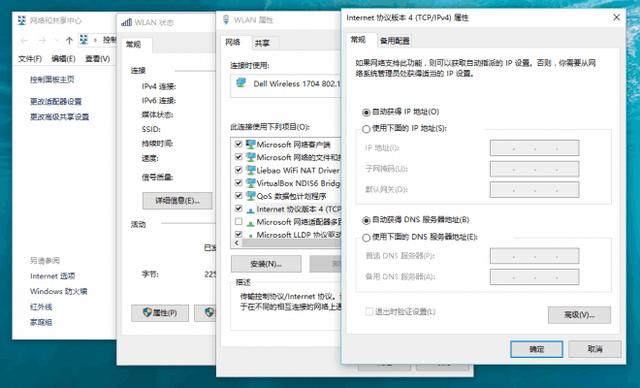Toggle Microsoft LLDP 协议驱动 checkbox
The height and width of the screenshot is (388, 640).
(239, 235)
